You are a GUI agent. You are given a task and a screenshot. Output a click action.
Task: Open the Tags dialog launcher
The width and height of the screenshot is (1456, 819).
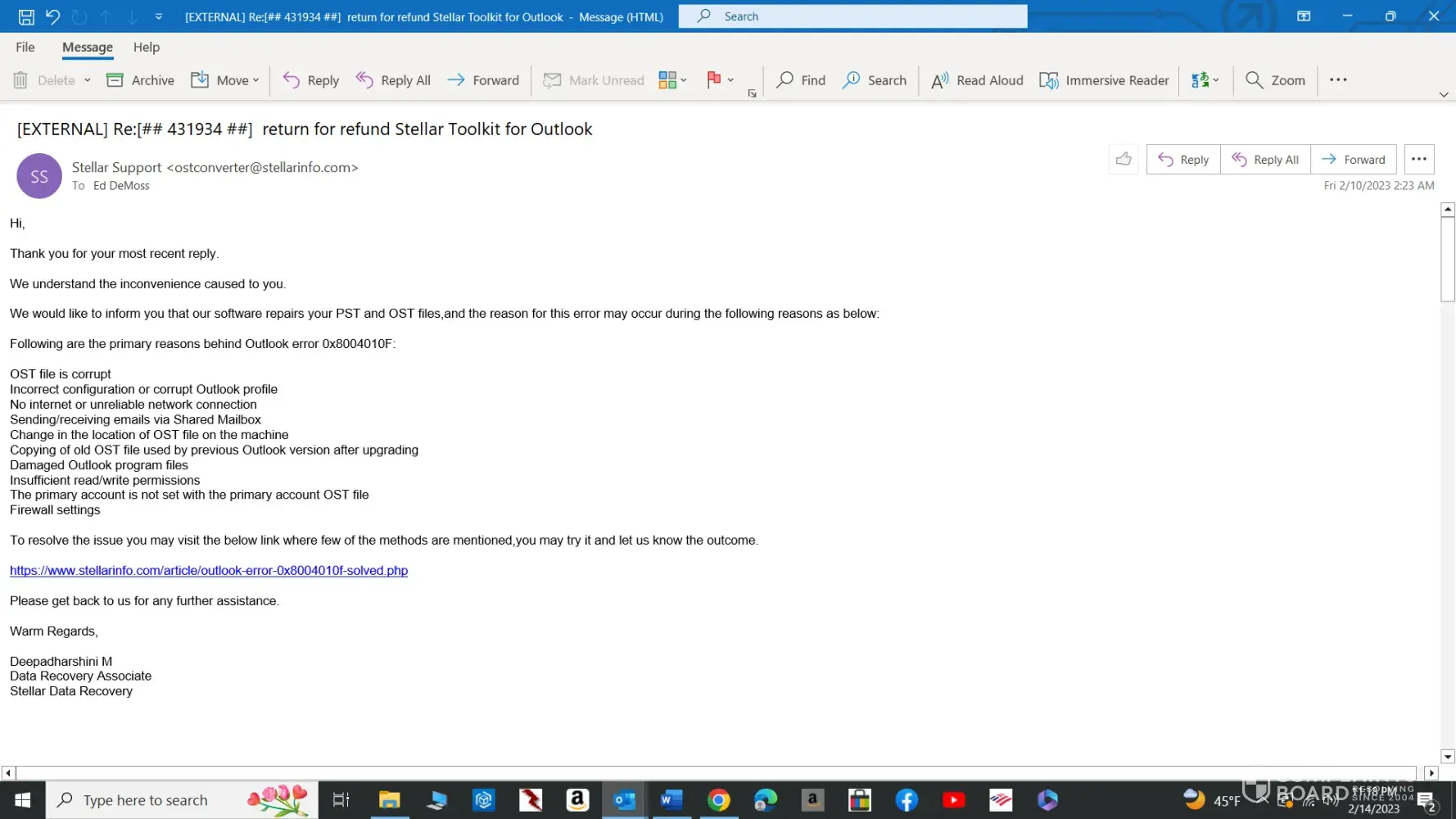(752, 93)
